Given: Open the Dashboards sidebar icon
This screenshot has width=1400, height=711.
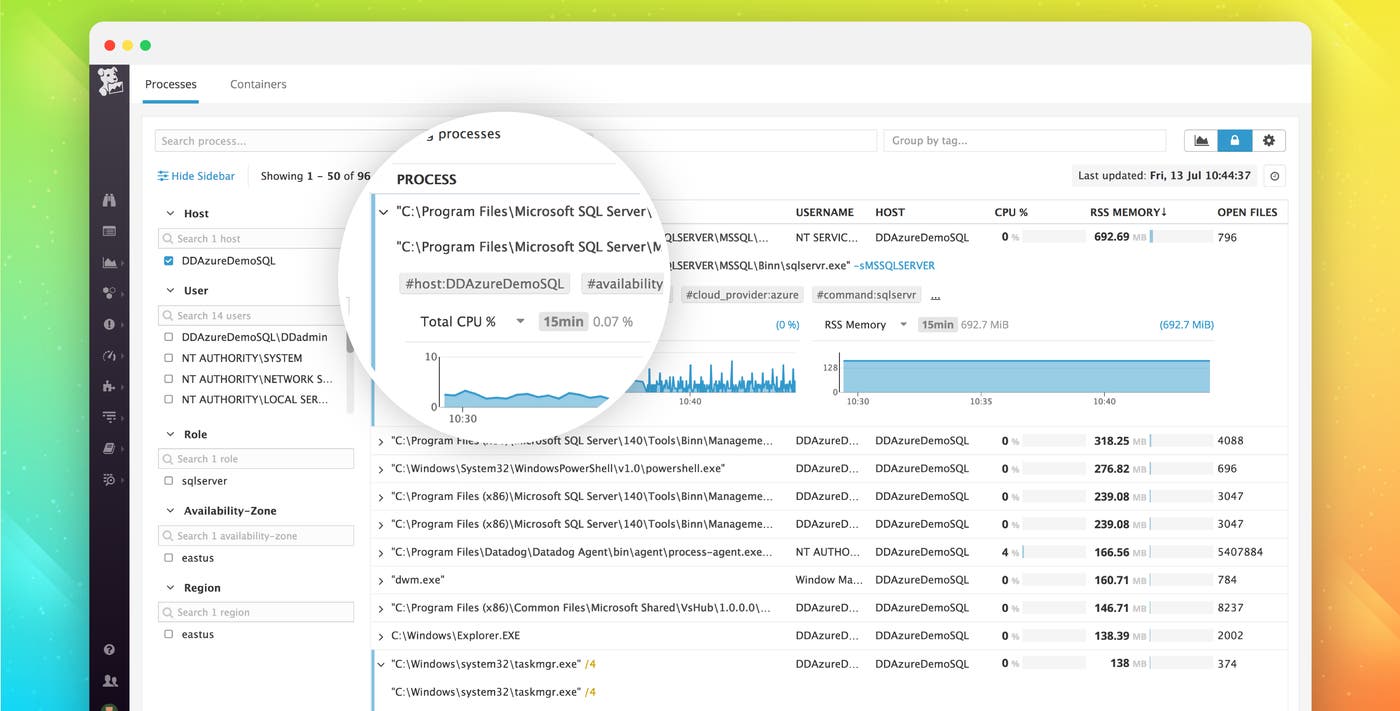Looking at the screenshot, I should 110,232.
